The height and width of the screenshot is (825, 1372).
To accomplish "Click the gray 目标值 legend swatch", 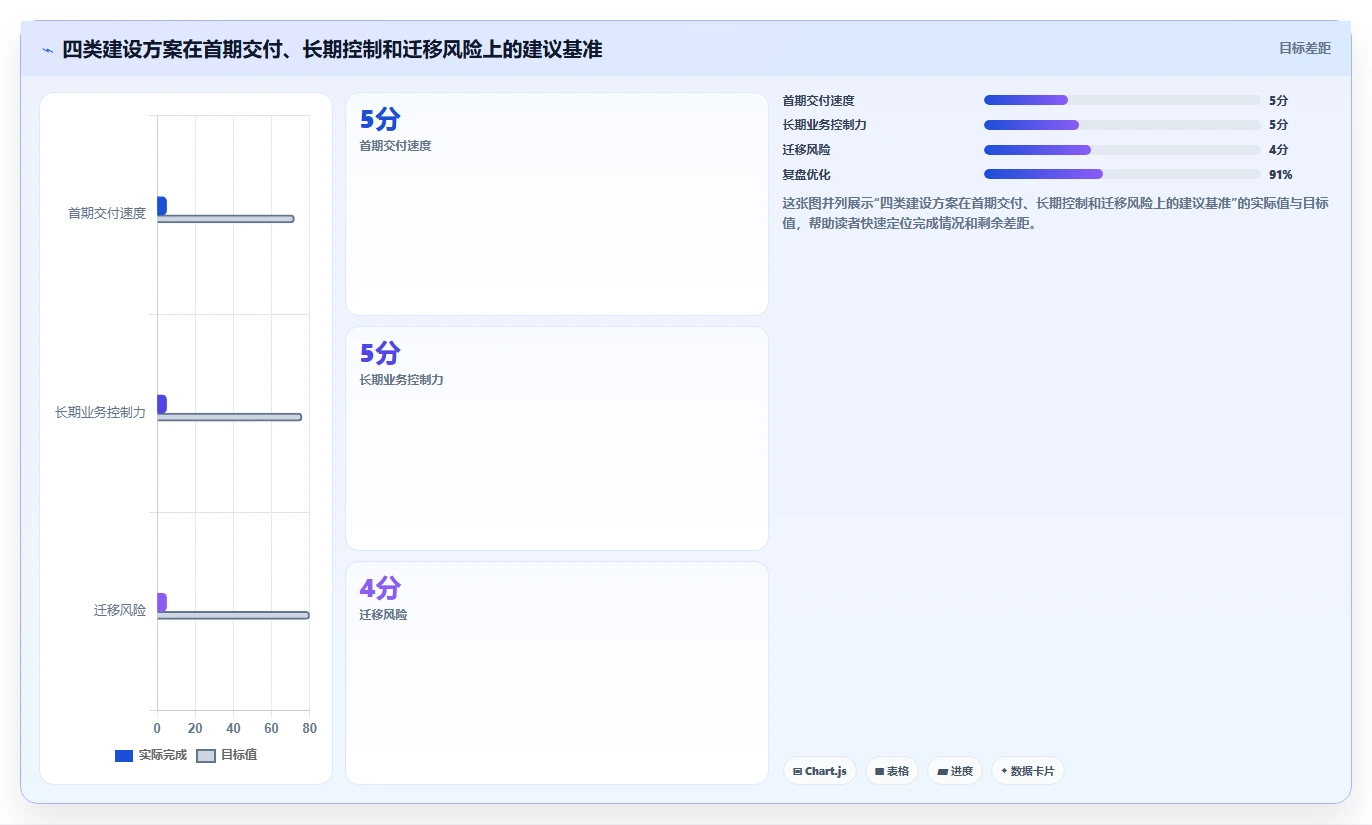I will [205, 756].
